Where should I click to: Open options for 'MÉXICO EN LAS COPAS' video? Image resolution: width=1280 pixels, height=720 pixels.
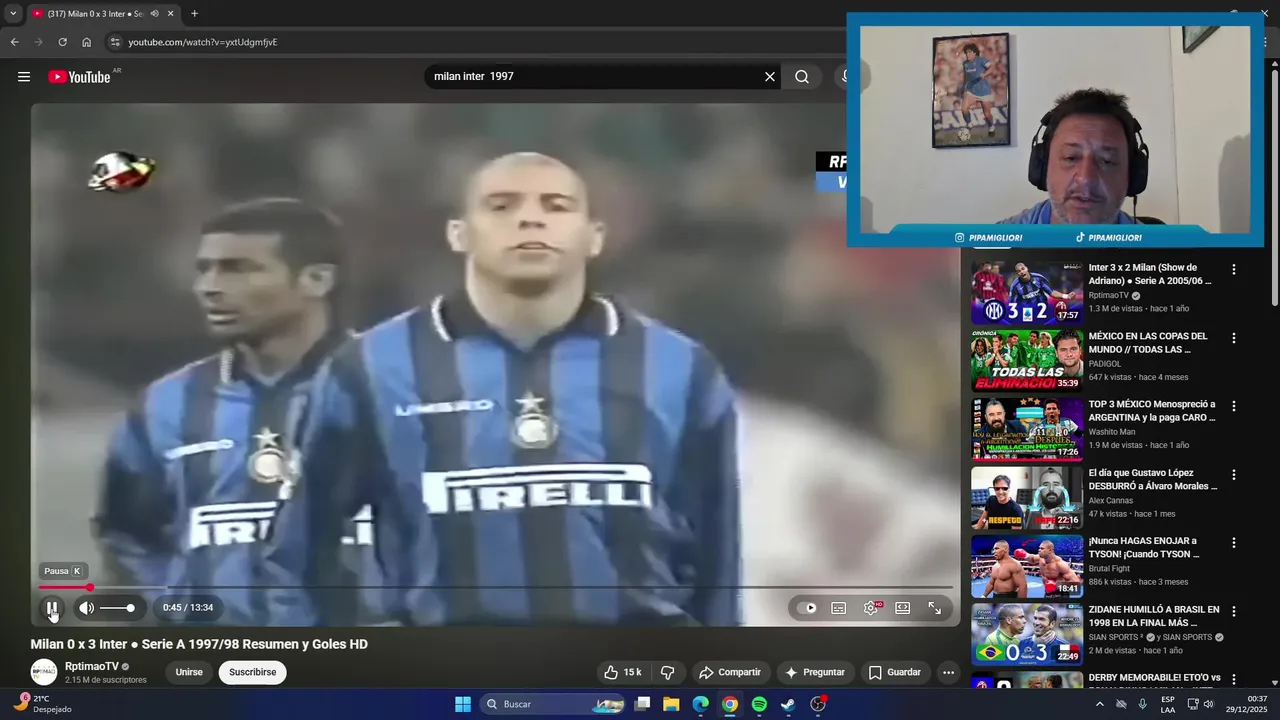pyautogui.click(x=1234, y=338)
